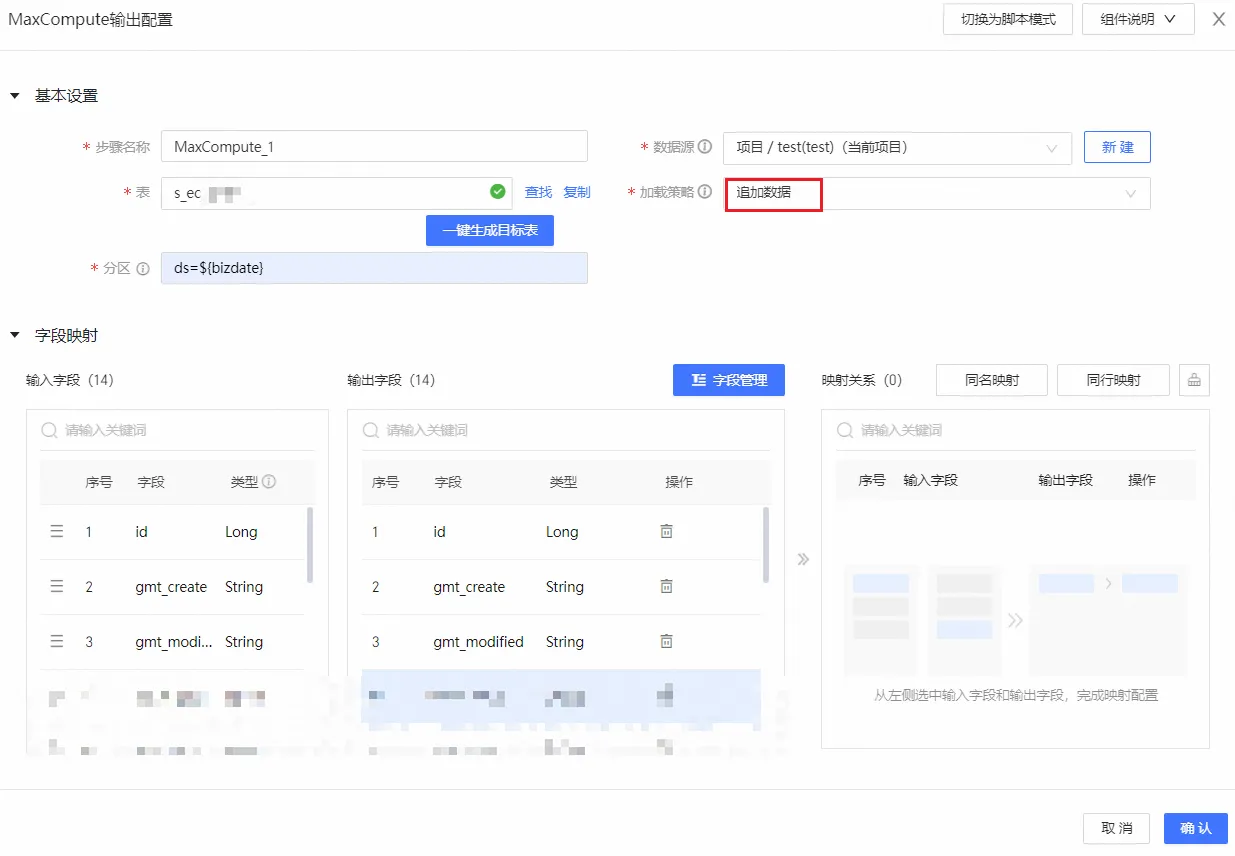The width and height of the screenshot is (1235, 856).
Task: Close the MaxCompute output configuration dialog
Action: 1219,19
